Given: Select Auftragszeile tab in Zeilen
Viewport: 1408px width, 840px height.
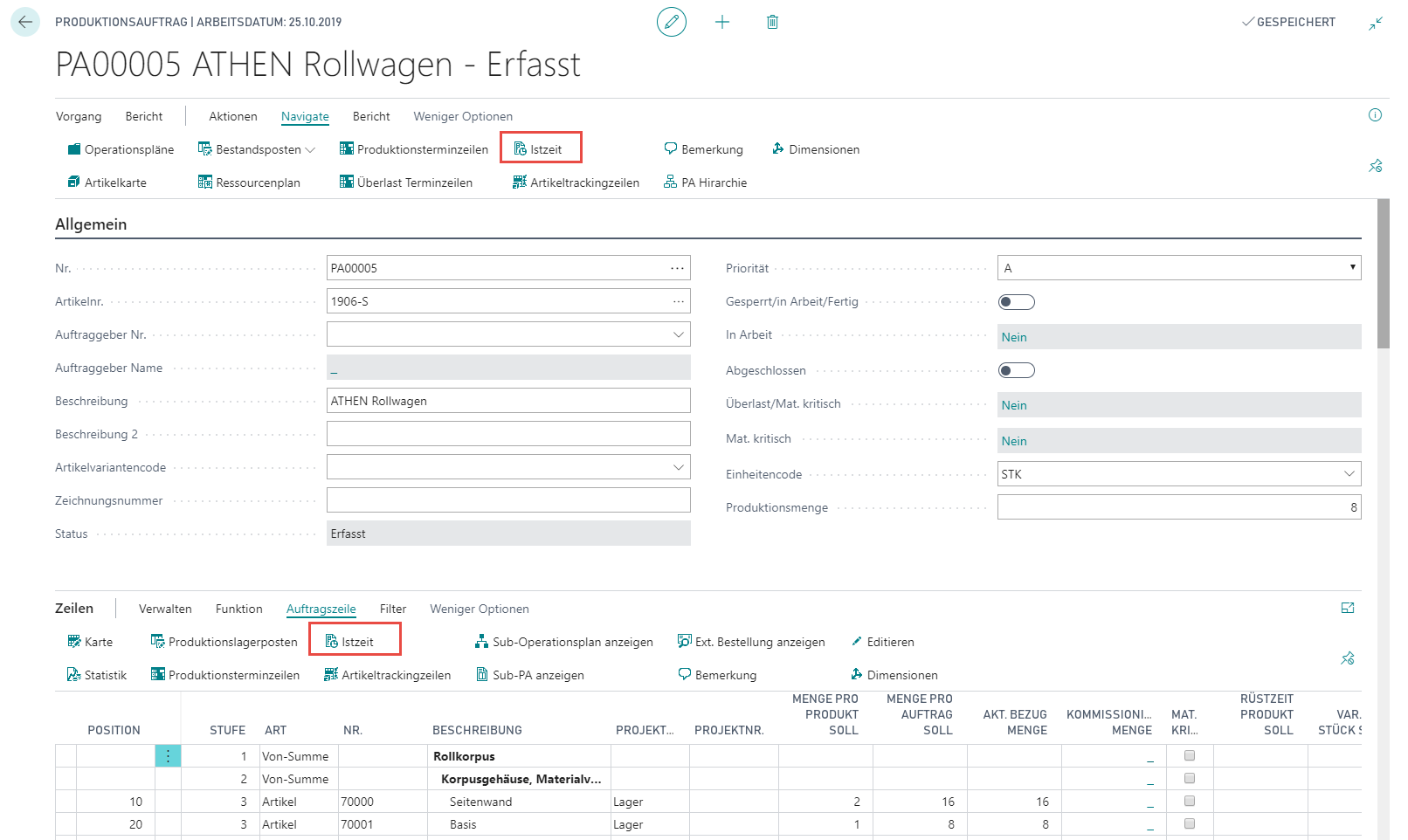Looking at the screenshot, I should 321,609.
